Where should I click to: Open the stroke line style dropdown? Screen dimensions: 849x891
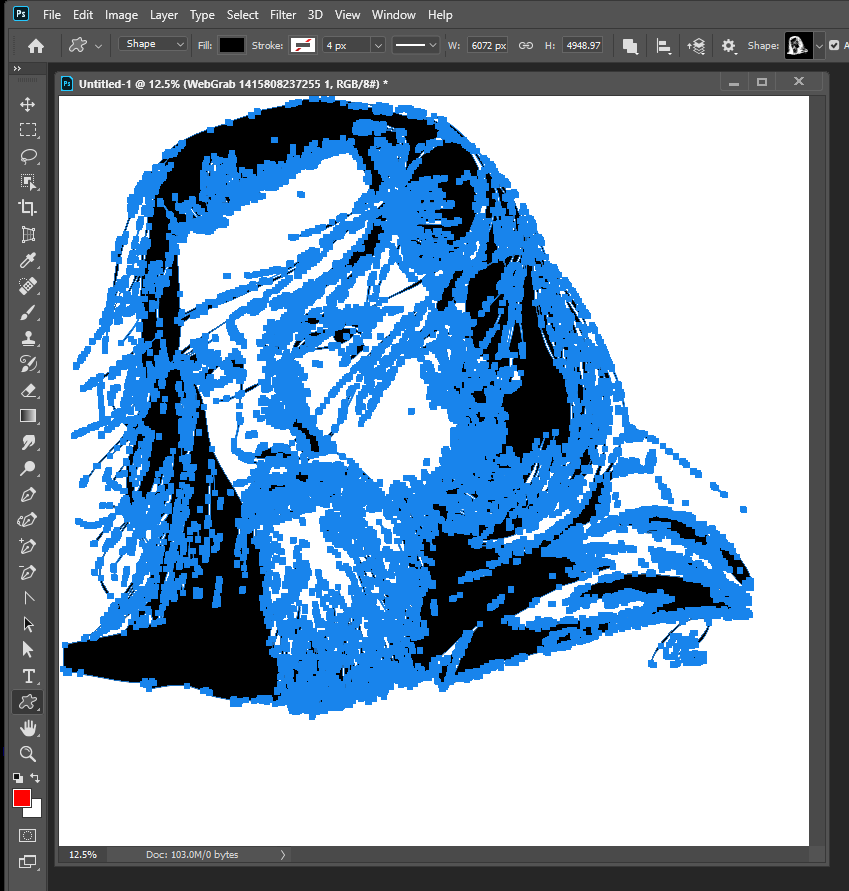[x=416, y=45]
